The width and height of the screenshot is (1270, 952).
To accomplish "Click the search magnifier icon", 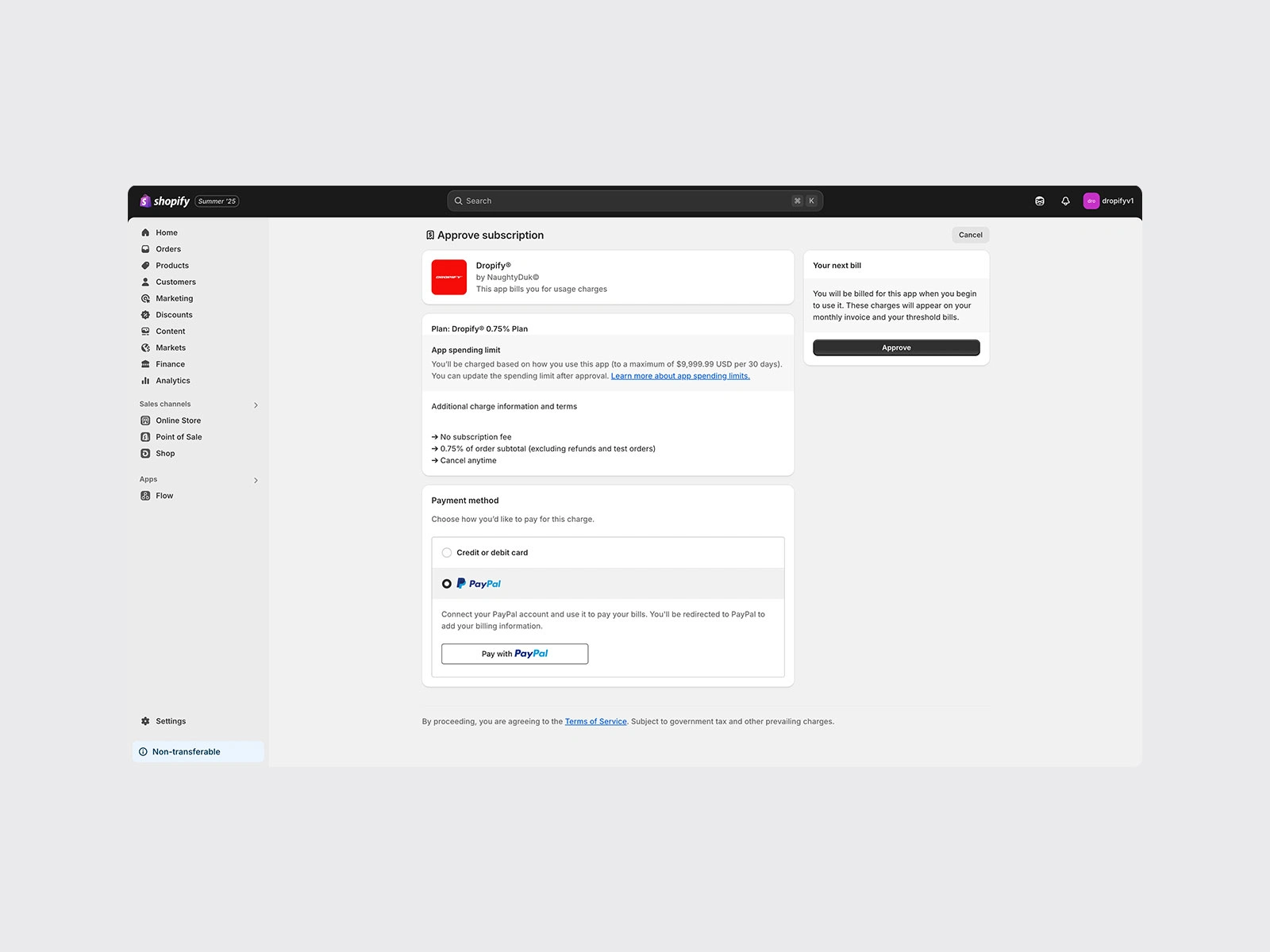I will (x=458, y=202).
